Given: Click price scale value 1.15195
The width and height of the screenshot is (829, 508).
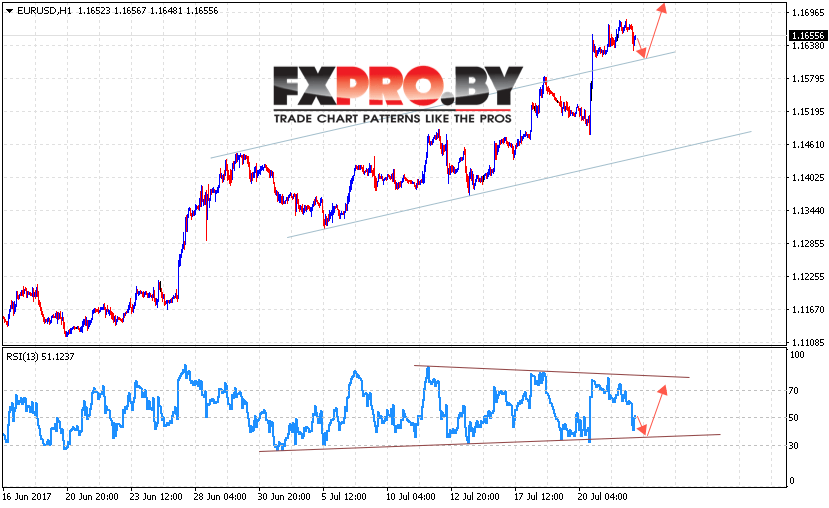Looking at the screenshot, I should pos(808,112).
